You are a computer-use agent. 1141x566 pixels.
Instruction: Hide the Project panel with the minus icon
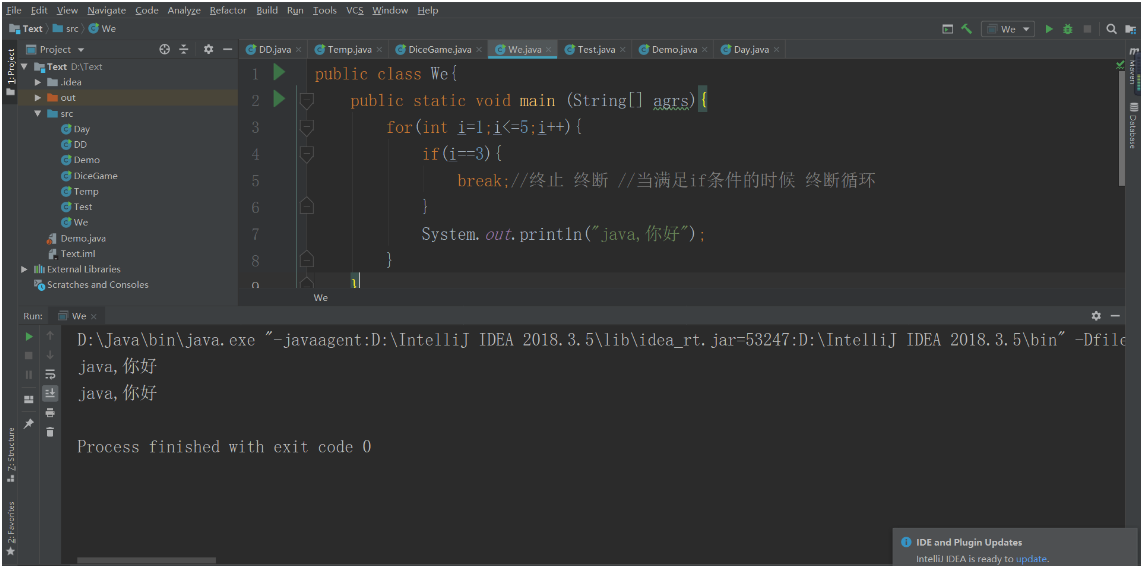click(228, 49)
